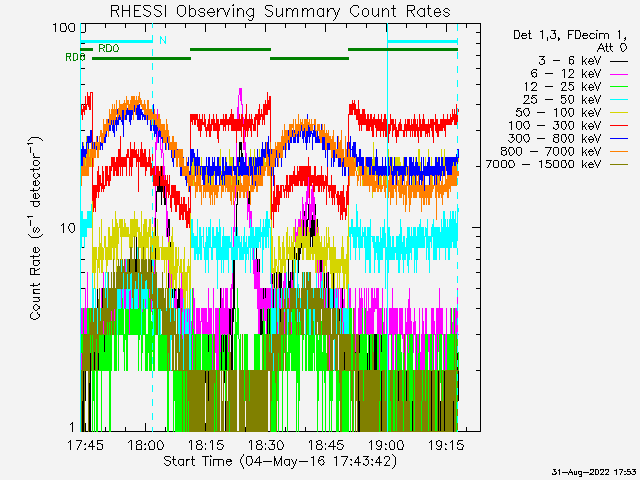640x480 pixels.
Task: Click the upper green RD0 label
Action: (108, 48)
